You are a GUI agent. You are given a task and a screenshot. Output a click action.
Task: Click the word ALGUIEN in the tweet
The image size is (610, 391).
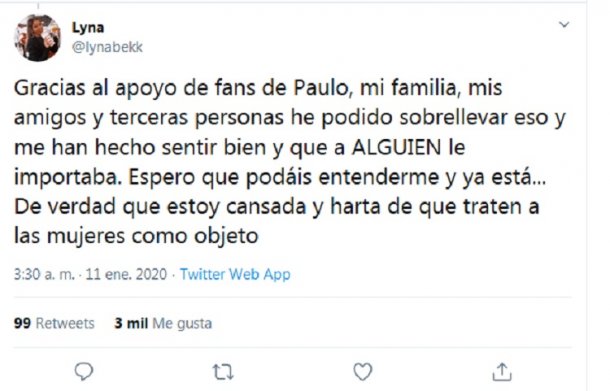pyautogui.click(x=396, y=147)
